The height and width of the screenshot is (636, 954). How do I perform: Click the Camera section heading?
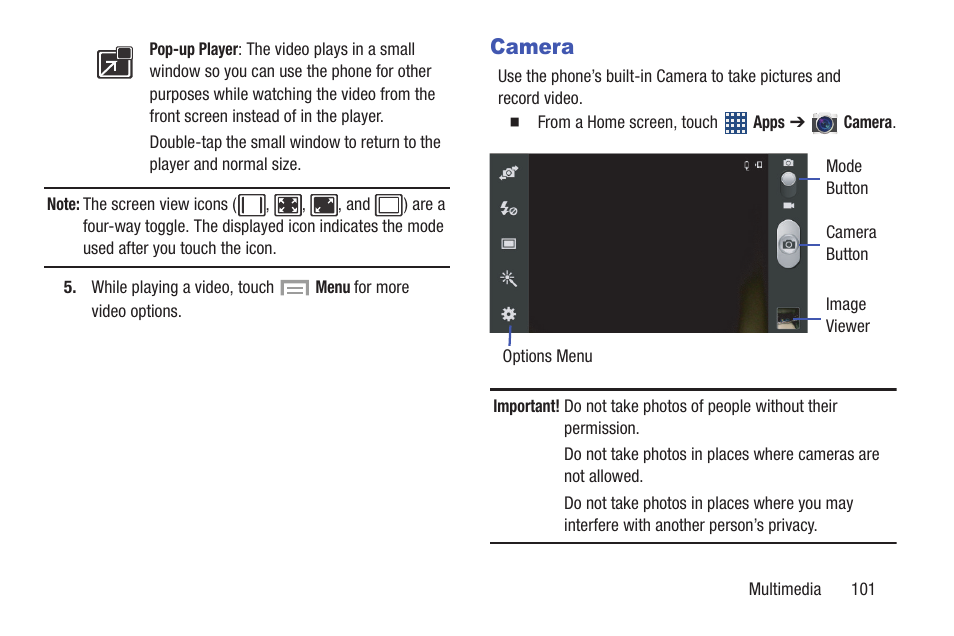(532, 47)
